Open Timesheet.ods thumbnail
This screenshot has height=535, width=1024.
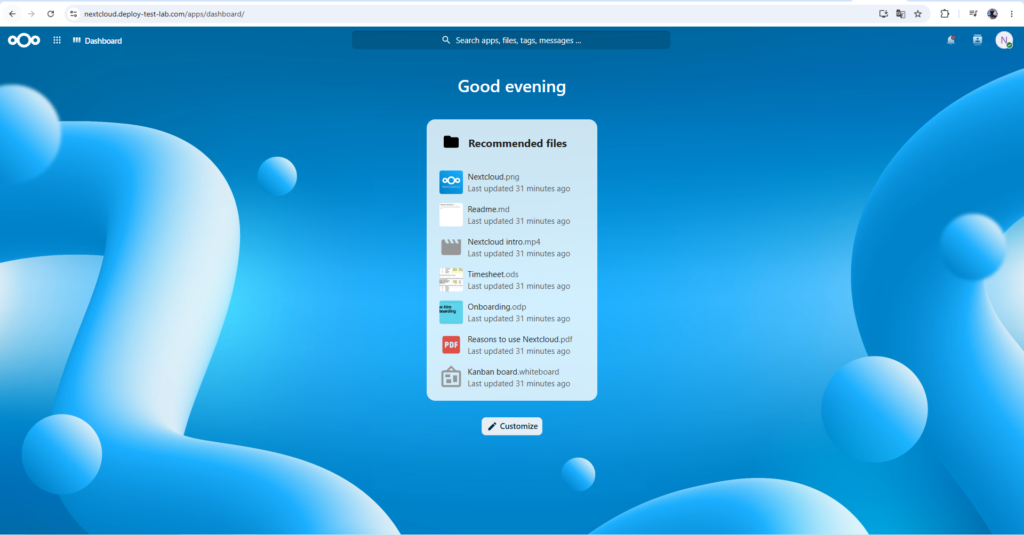click(451, 280)
